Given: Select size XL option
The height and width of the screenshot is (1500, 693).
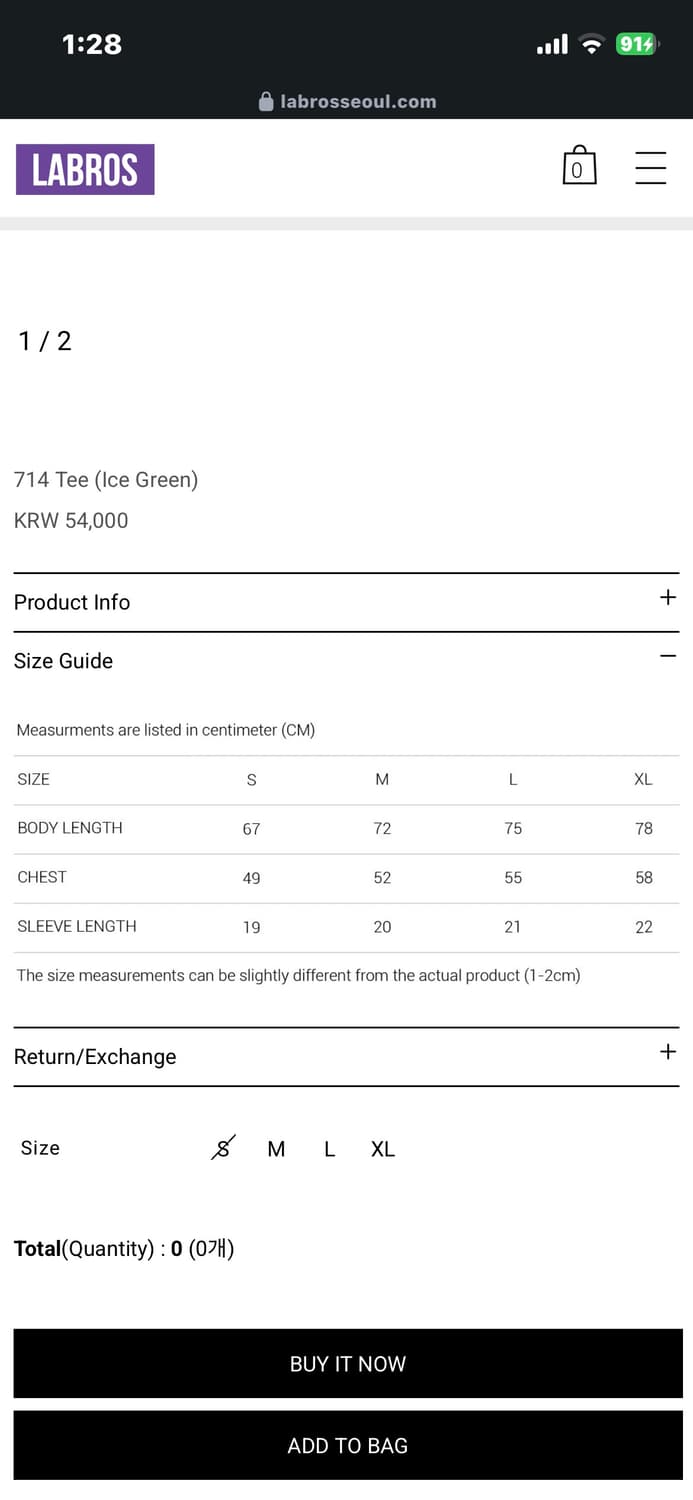Looking at the screenshot, I should (x=383, y=1149).
